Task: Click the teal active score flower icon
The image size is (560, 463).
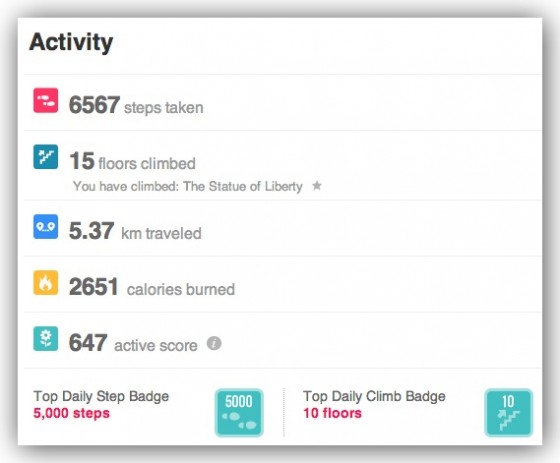Action: tap(46, 339)
